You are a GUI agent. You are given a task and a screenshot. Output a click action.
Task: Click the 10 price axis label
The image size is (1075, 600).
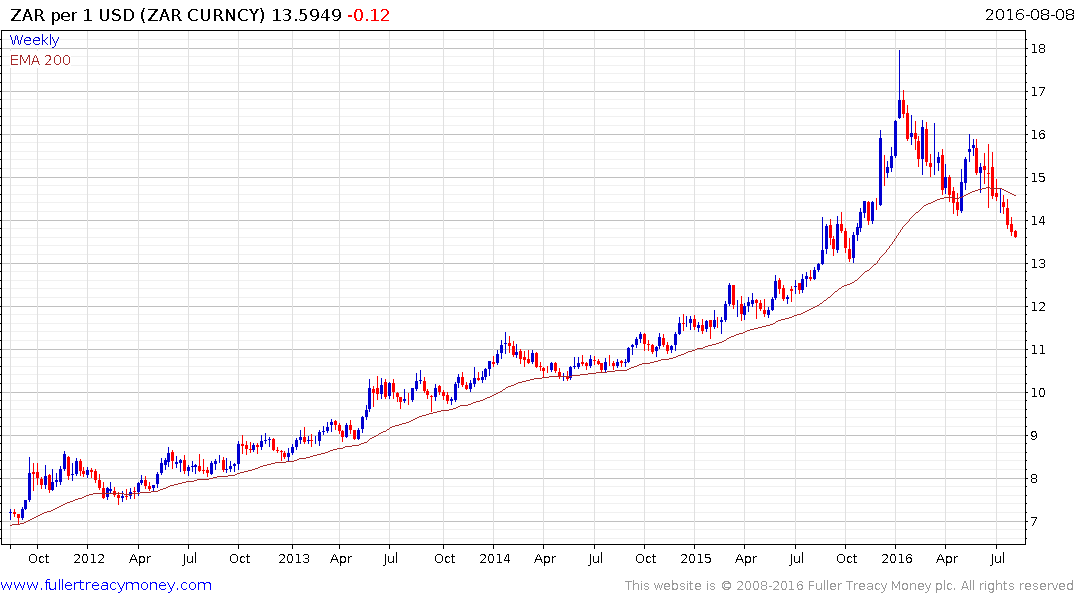point(1037,393)
